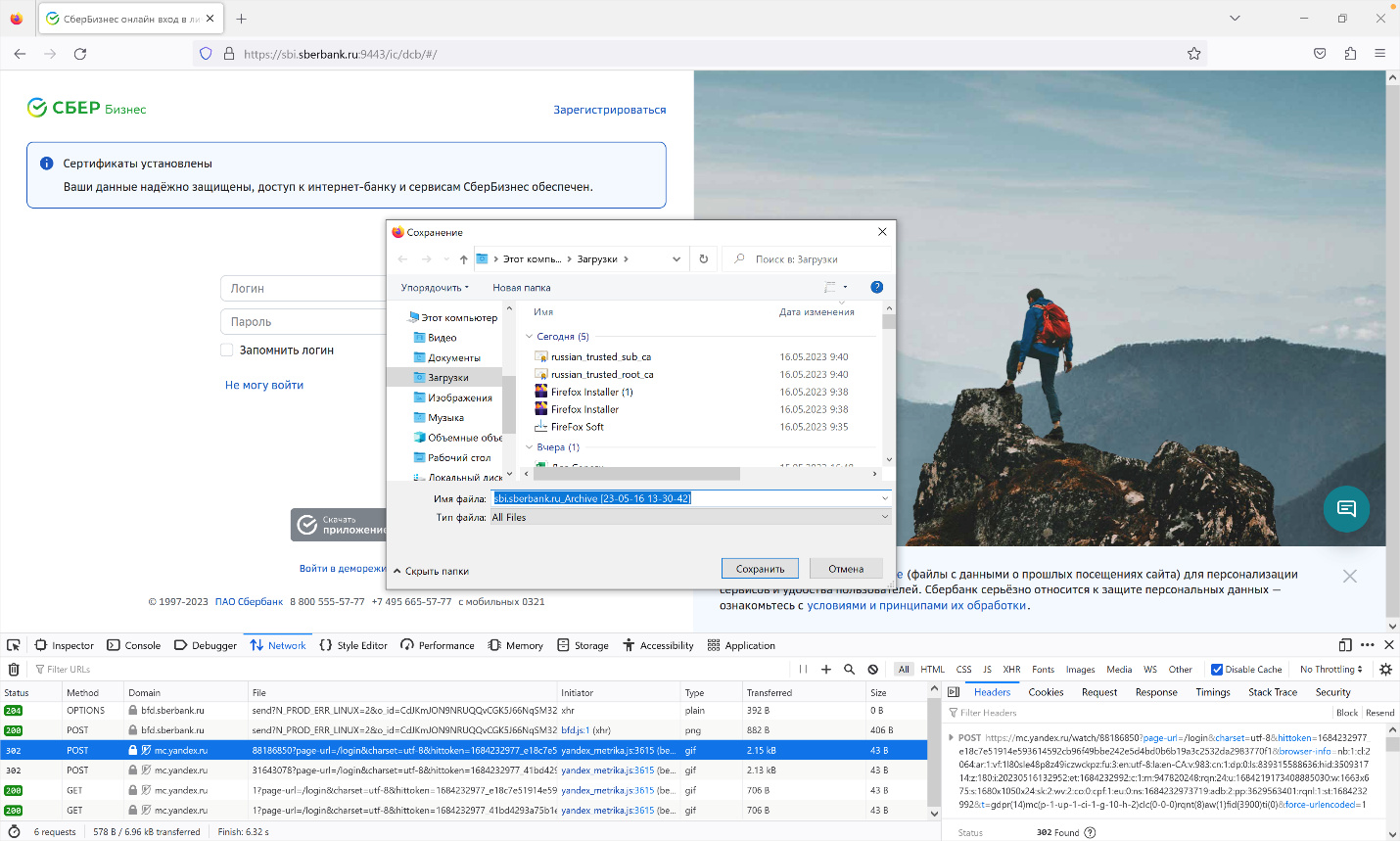Toggle the network details sidebar pane icon

pyautogui.click(x=954, y=692)
